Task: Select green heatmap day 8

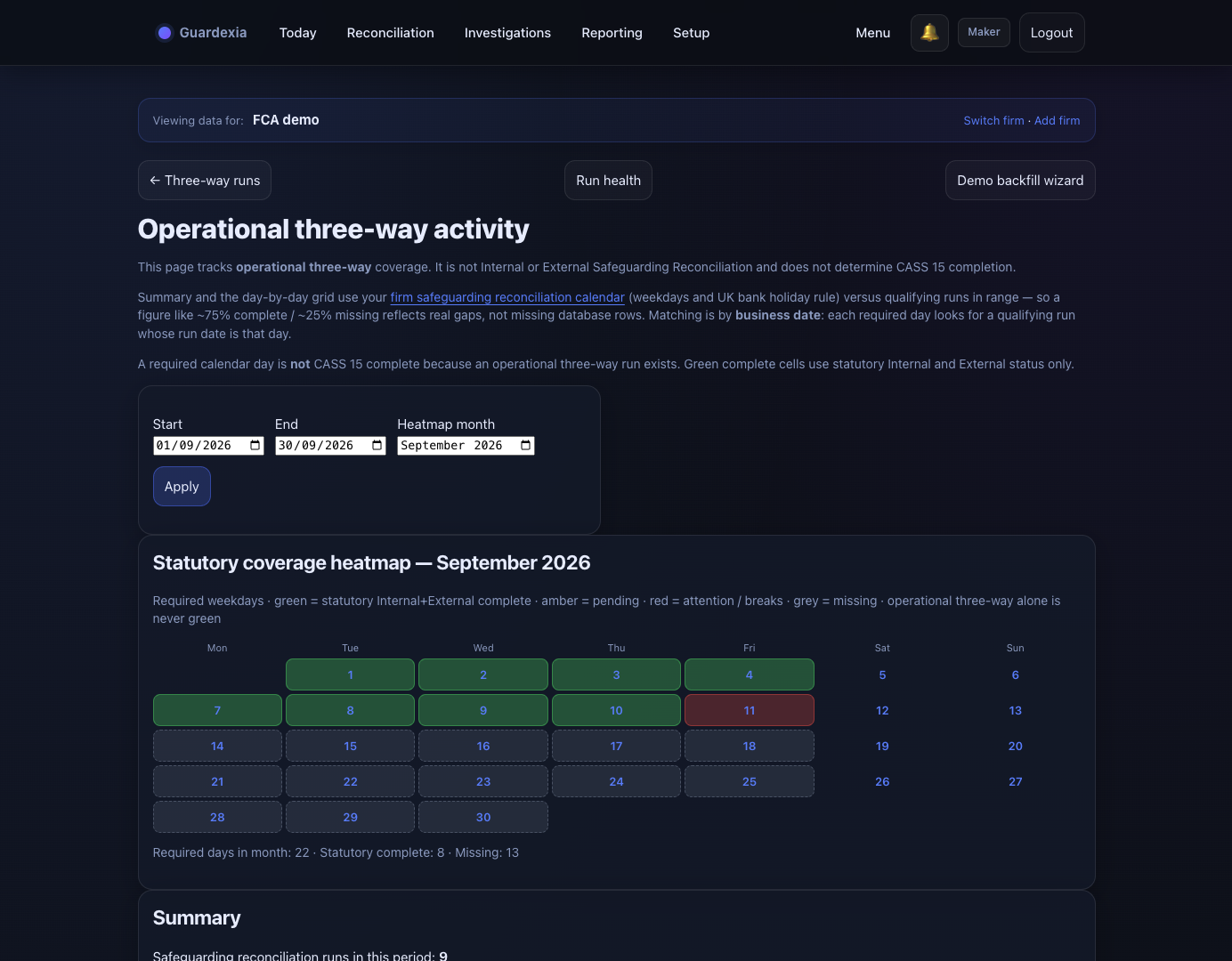Action: click(x=350, y=710)
